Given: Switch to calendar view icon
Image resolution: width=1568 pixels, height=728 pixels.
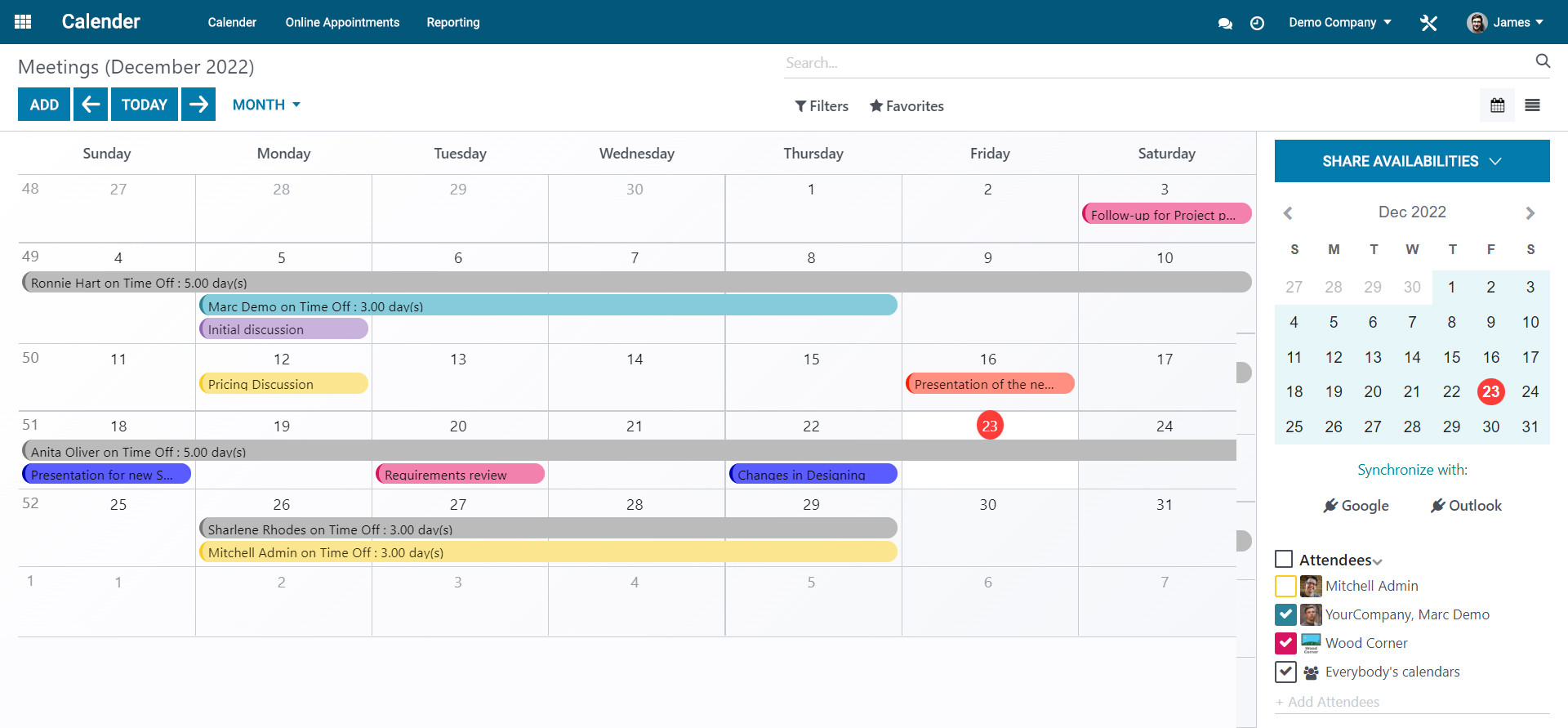Looking at the screenshot, I should click(x=1497, y=105).
